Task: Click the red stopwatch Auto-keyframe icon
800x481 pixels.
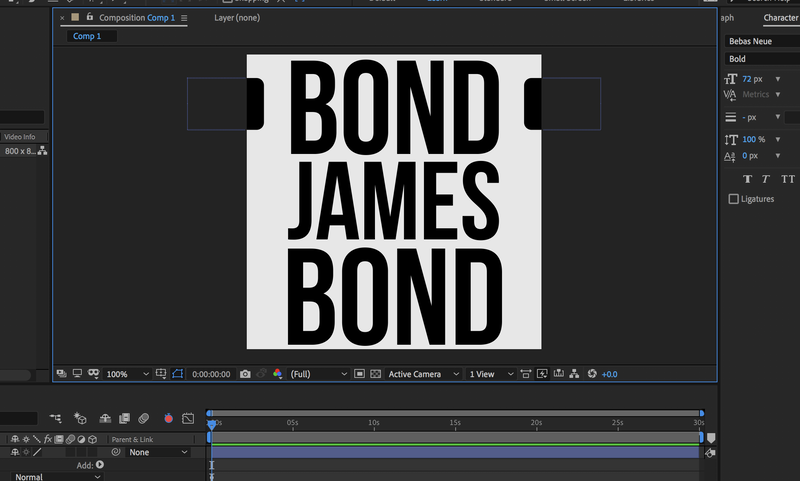Action: (168, 418)
